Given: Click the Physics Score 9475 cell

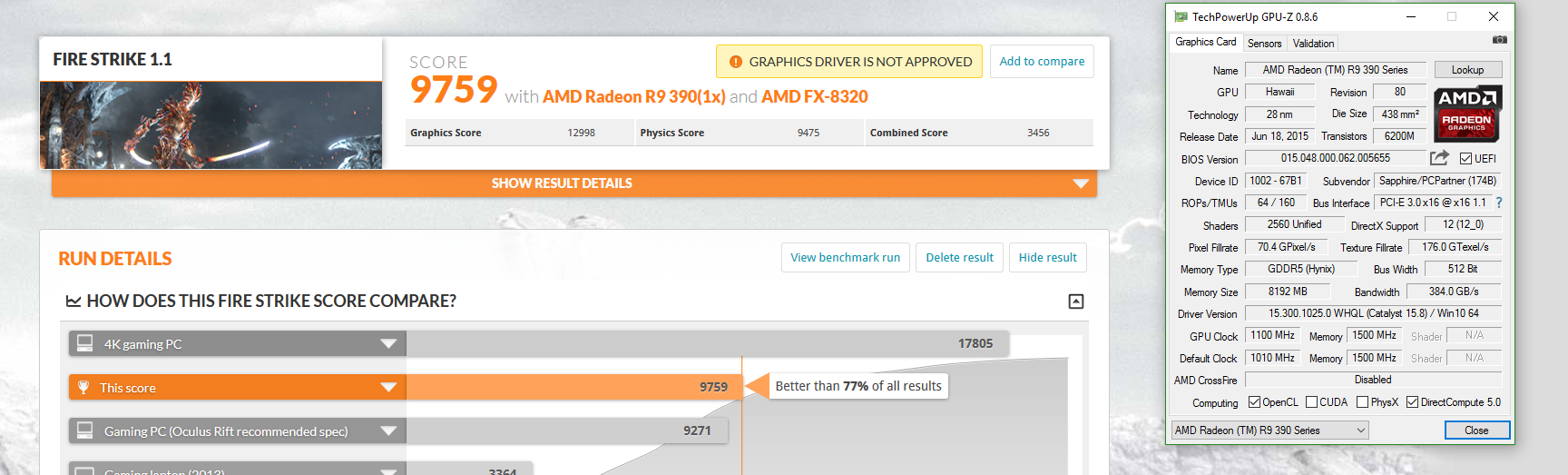Looking at the screenshot, I should tap(750, 133).
